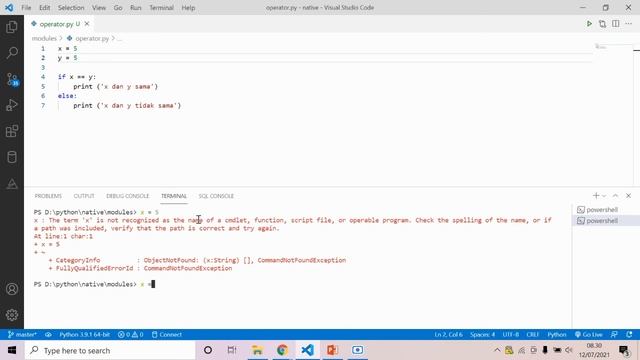This screenshot has width=640, height=360.
Task: Click the Connect button in status bar
Action: 167,335
